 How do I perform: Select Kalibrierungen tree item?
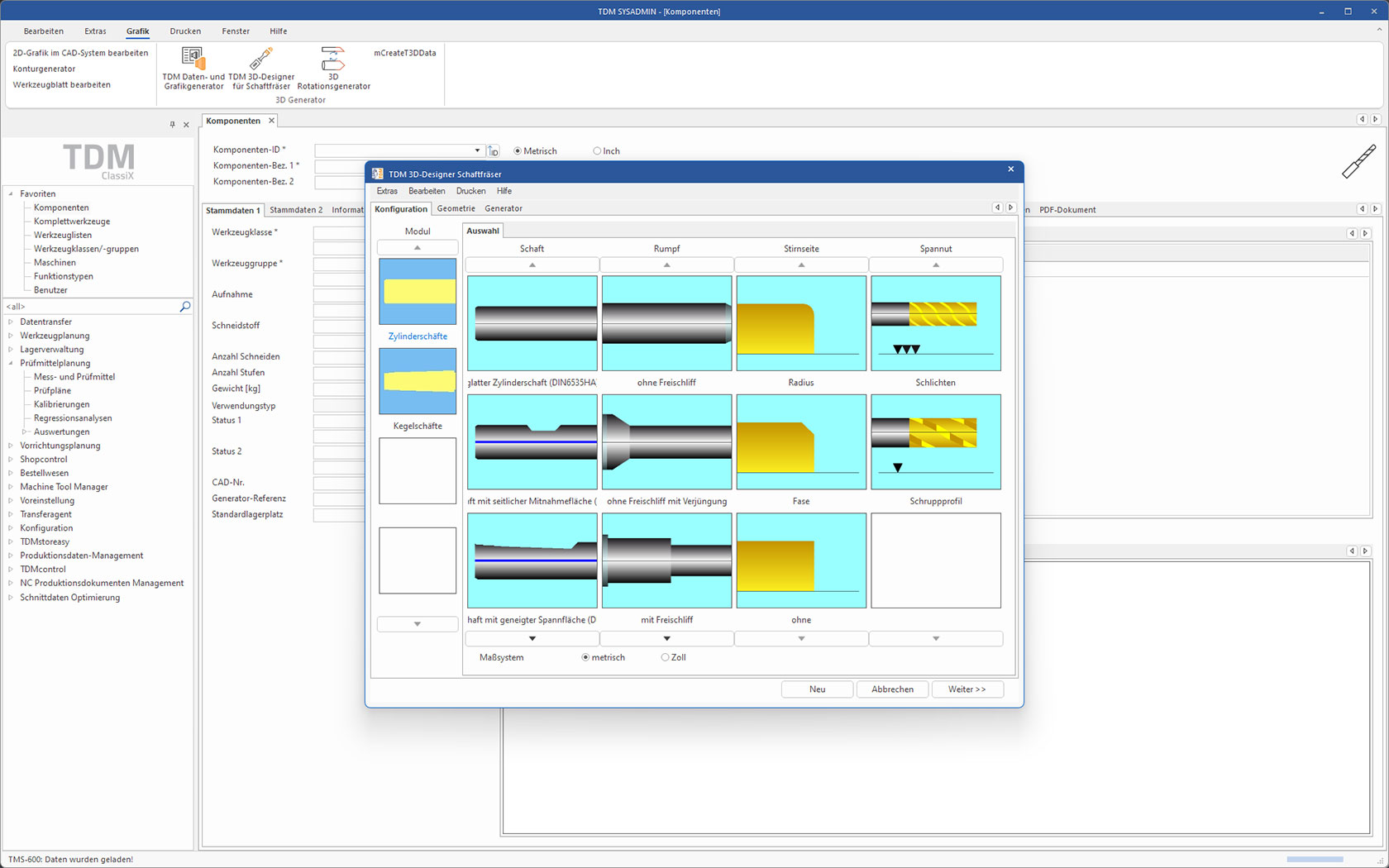point(61,404)
